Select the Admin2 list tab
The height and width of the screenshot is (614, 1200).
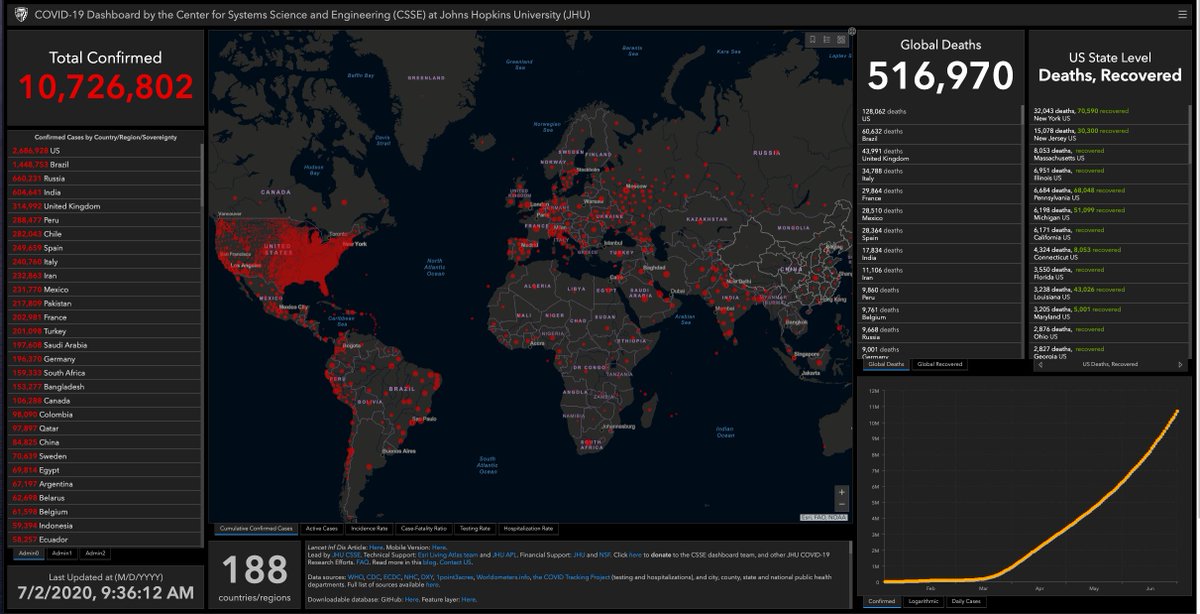[96, 552]
